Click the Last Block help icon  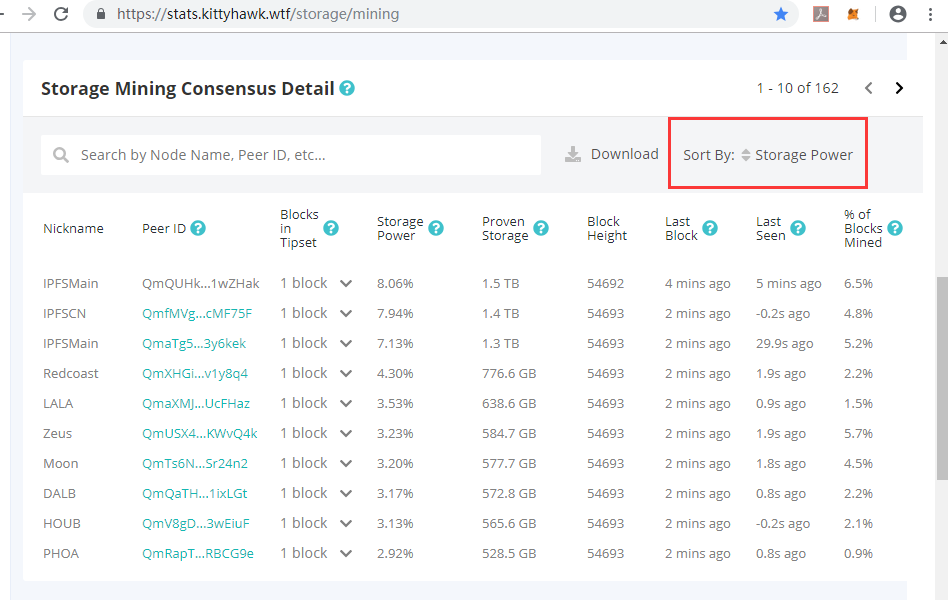(x=710, y=228)
